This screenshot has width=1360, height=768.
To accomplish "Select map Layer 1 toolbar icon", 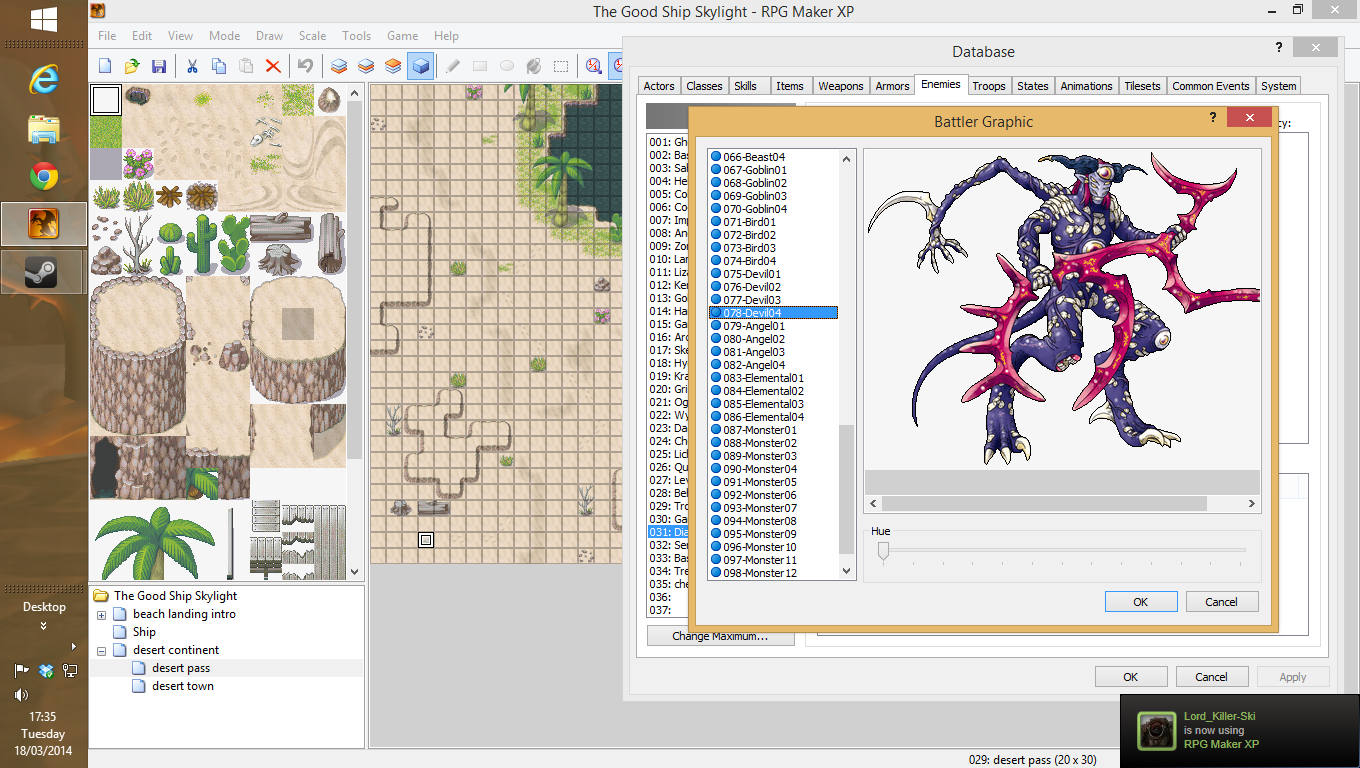I will [x=339, y=66].
